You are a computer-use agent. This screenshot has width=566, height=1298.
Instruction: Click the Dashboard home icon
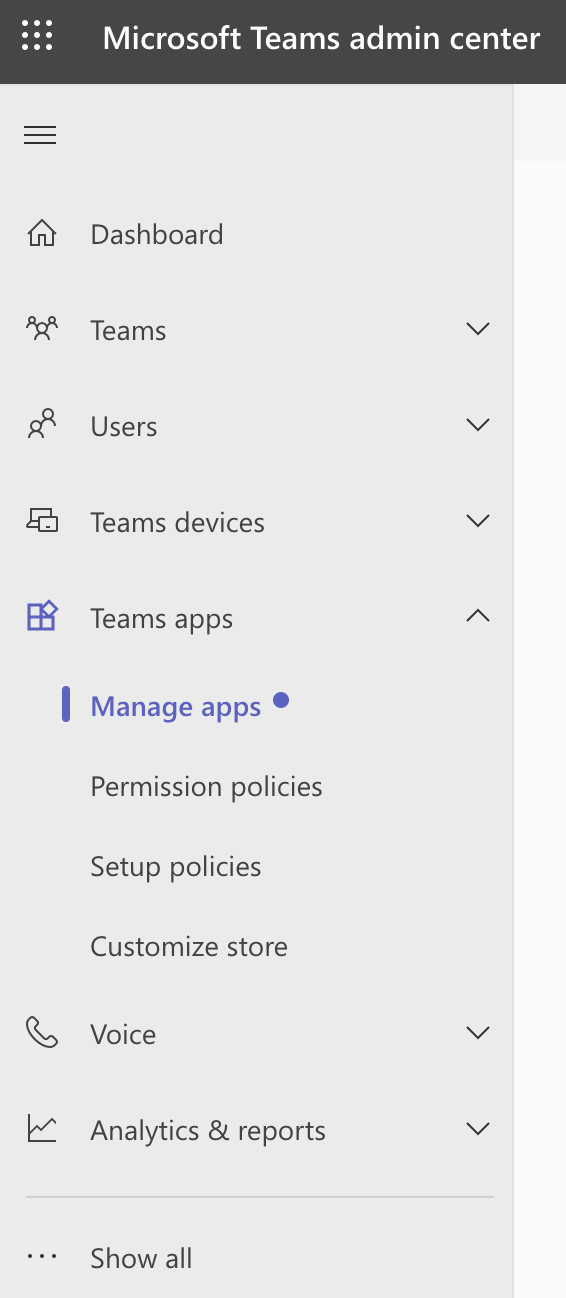coord(42,235)
